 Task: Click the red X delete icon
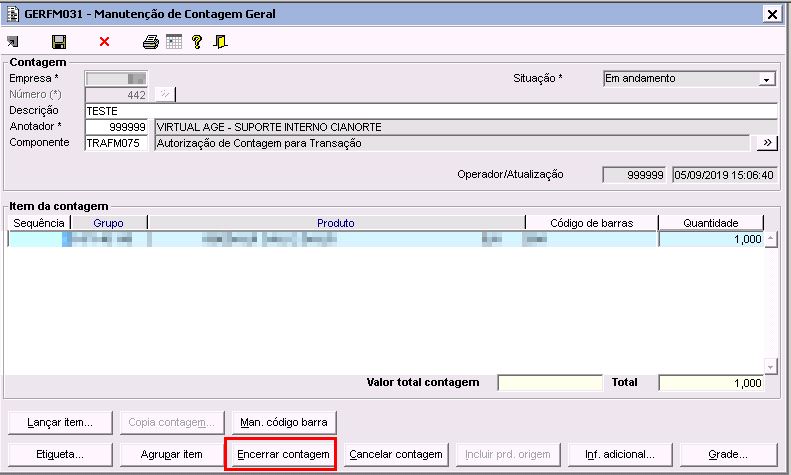pyautogui.click(x=104, y=42)
